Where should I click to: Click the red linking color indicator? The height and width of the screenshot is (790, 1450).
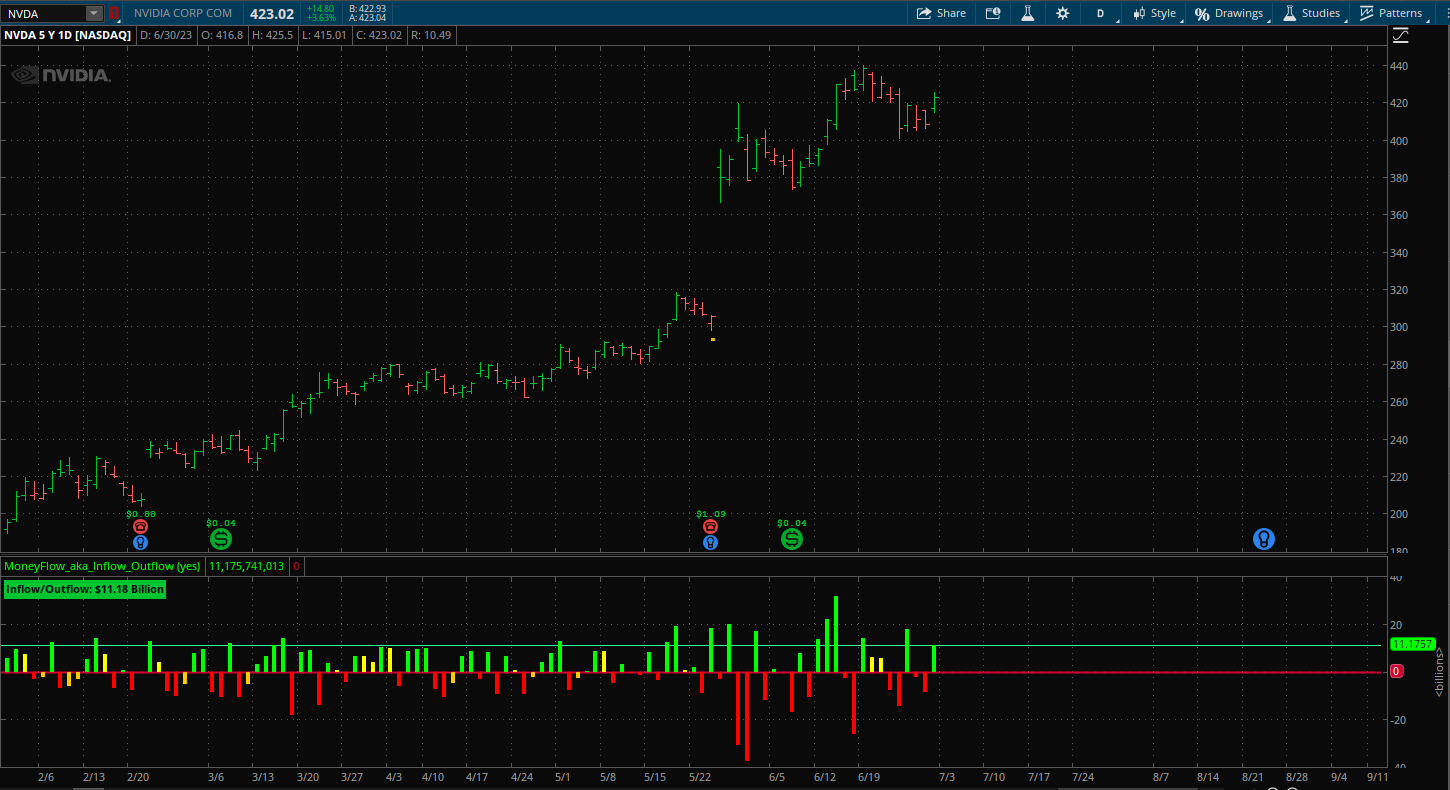pos(114,13)
